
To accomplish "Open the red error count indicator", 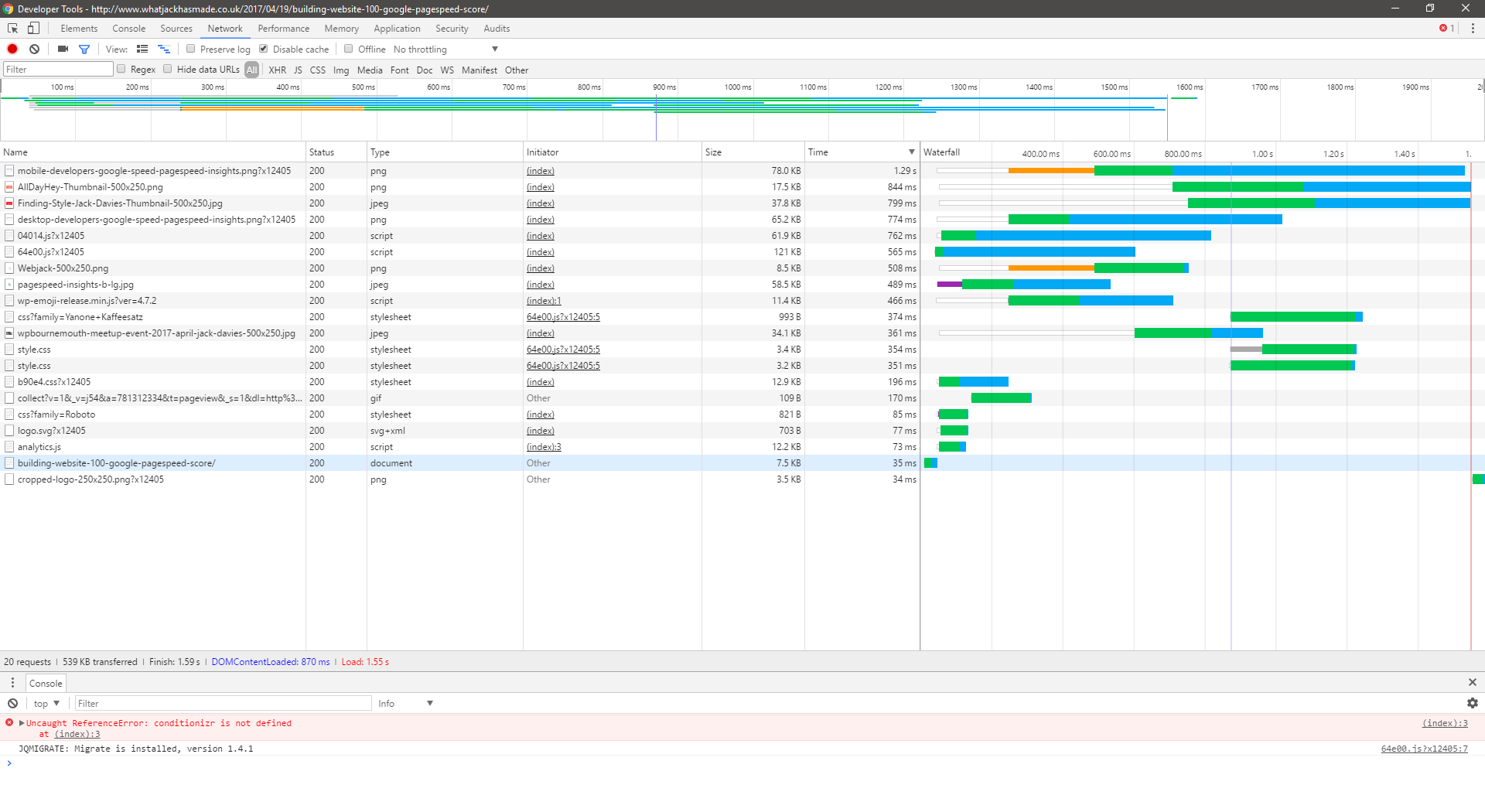I will [1446, 29].
